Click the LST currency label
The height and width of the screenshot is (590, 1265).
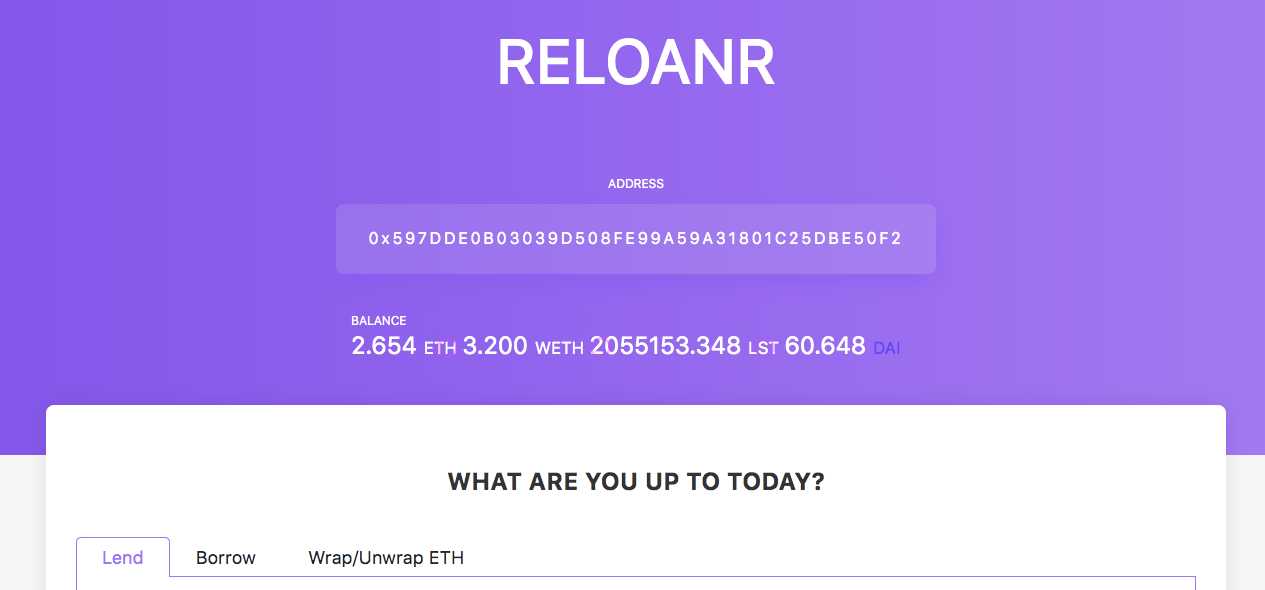[763, 348]
